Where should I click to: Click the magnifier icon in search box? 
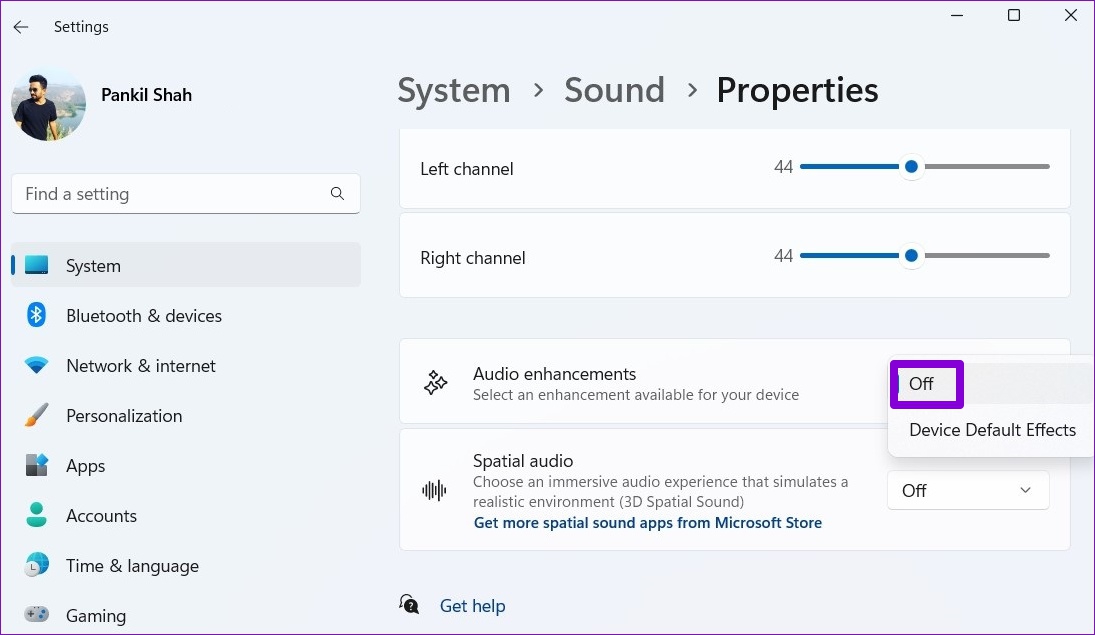point(337,194)
